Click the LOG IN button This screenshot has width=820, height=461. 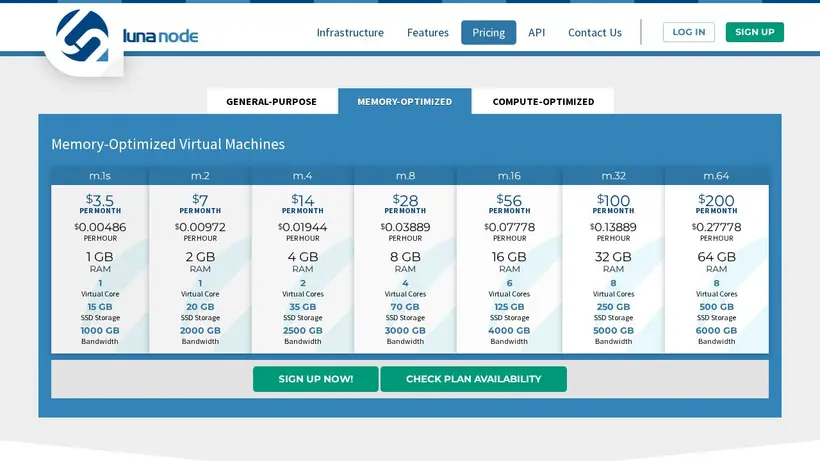(x=689, y=32)
